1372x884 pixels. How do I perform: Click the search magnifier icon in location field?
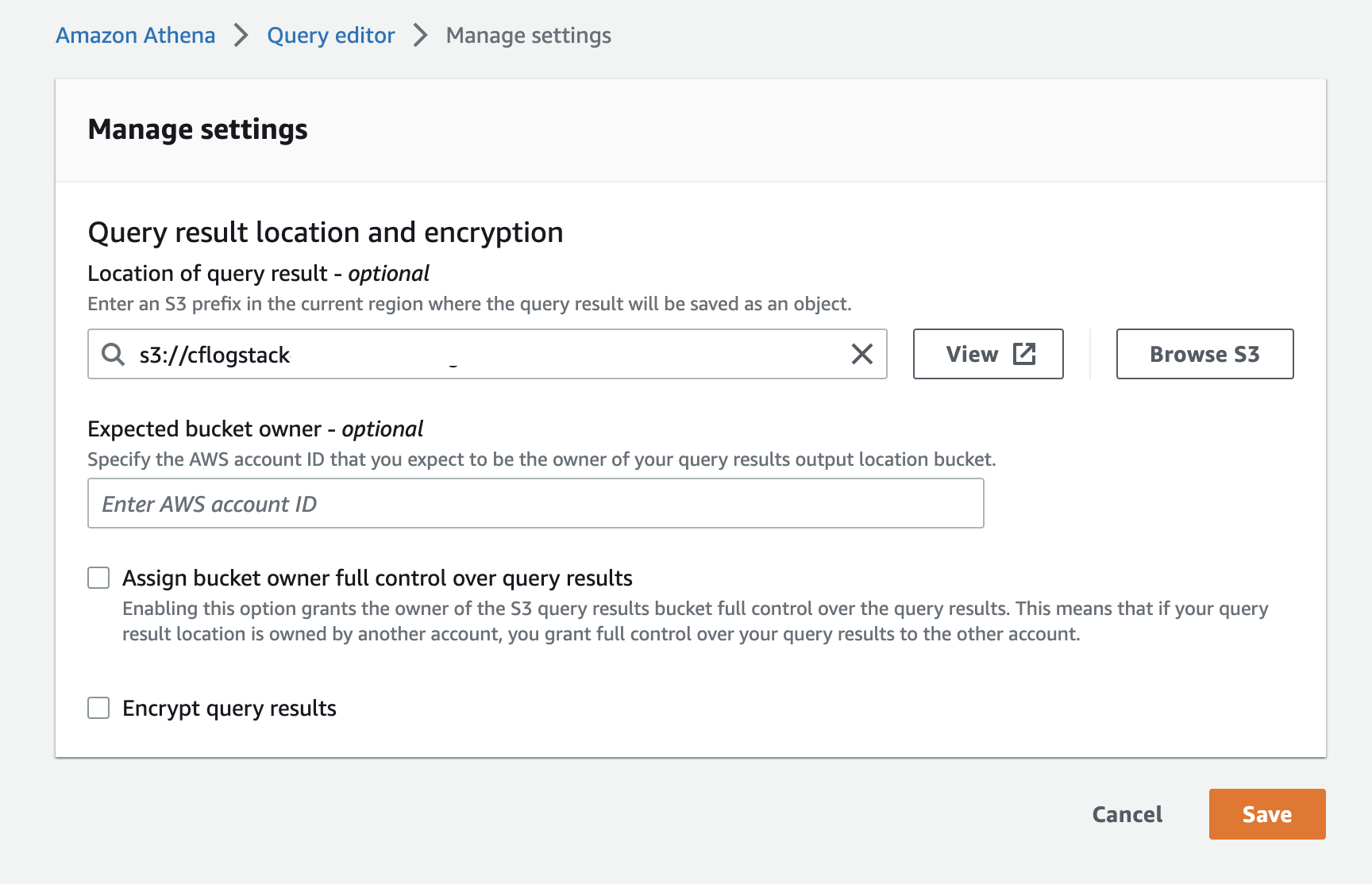click(x=114, y=354)
